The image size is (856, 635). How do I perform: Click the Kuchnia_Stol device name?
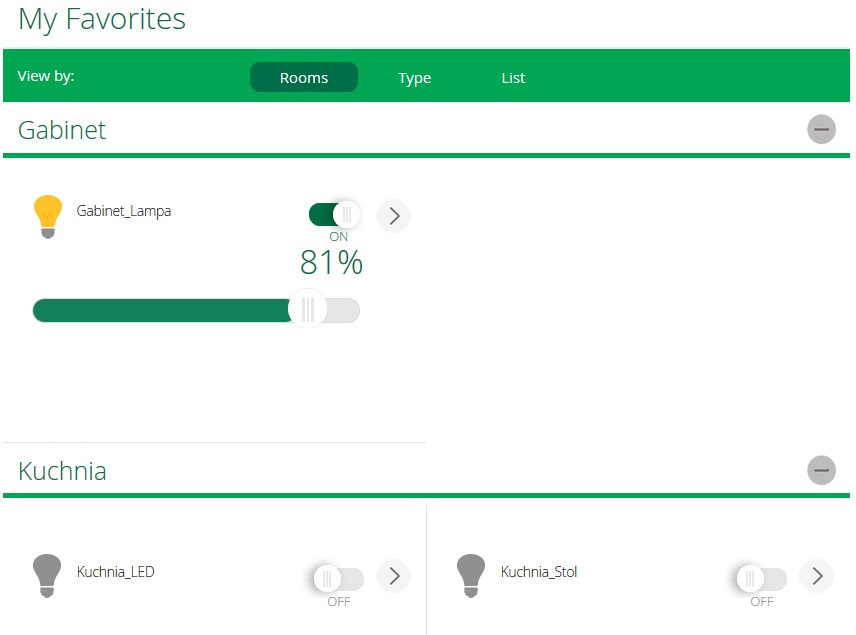click(539, 572)
